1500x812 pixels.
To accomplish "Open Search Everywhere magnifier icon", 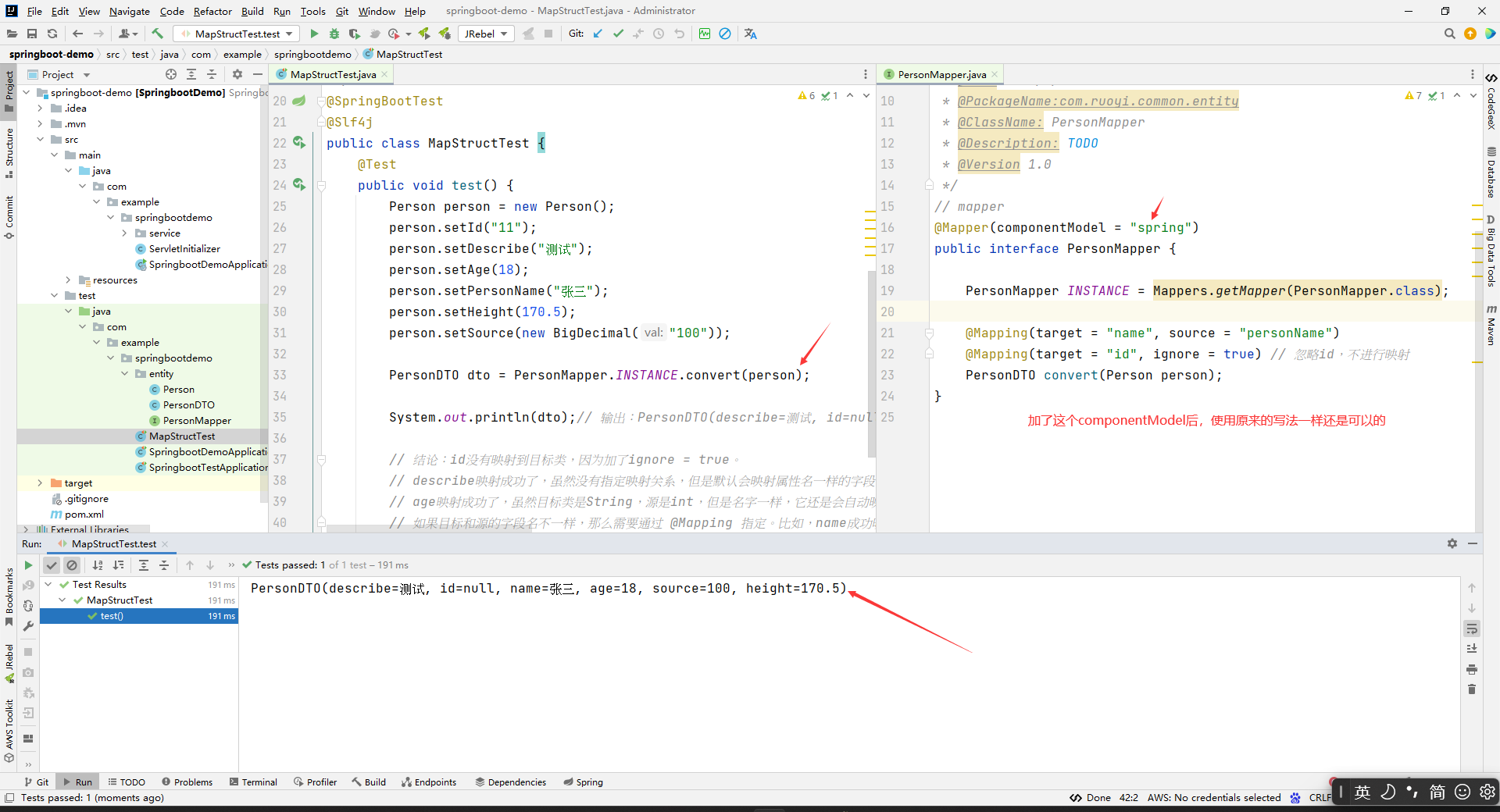I will coord(1450,34).
